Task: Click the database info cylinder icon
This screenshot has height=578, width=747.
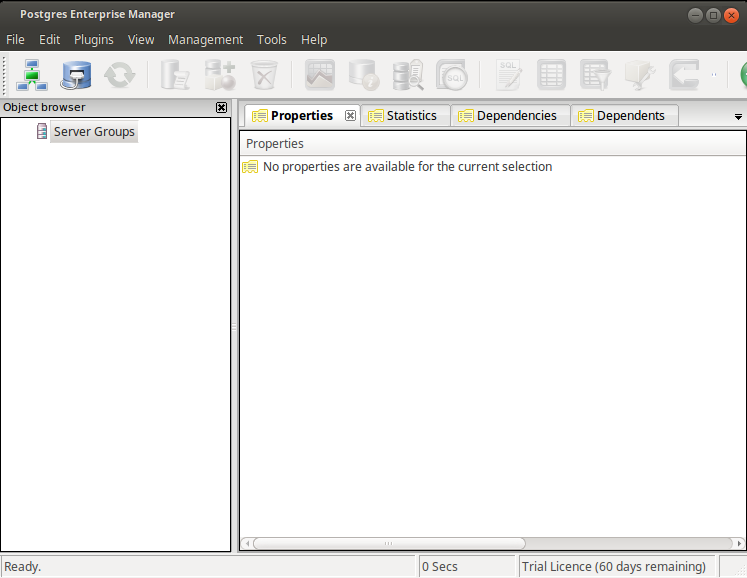Action: (x=364, y=75)
